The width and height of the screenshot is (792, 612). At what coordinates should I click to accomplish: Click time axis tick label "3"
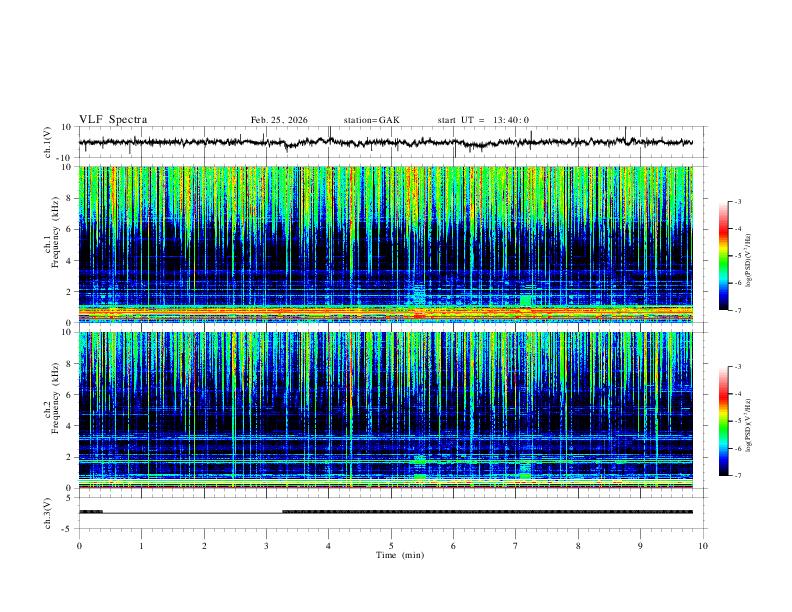266,546
